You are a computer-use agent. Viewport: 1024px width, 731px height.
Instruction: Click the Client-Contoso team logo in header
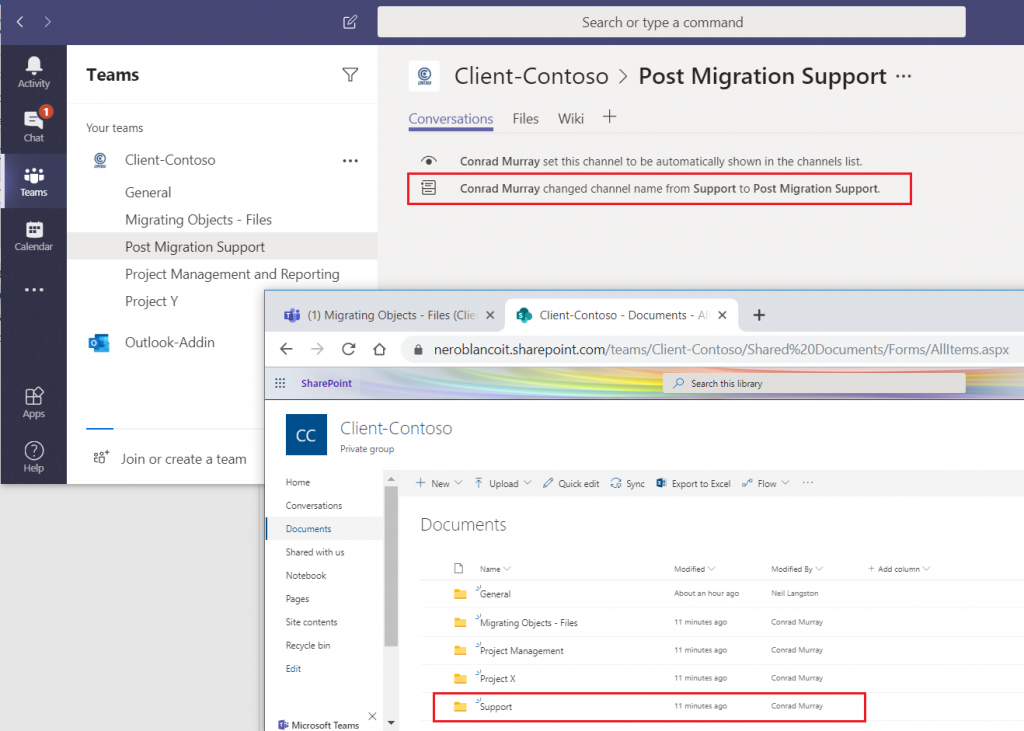(x=424, y=76)
